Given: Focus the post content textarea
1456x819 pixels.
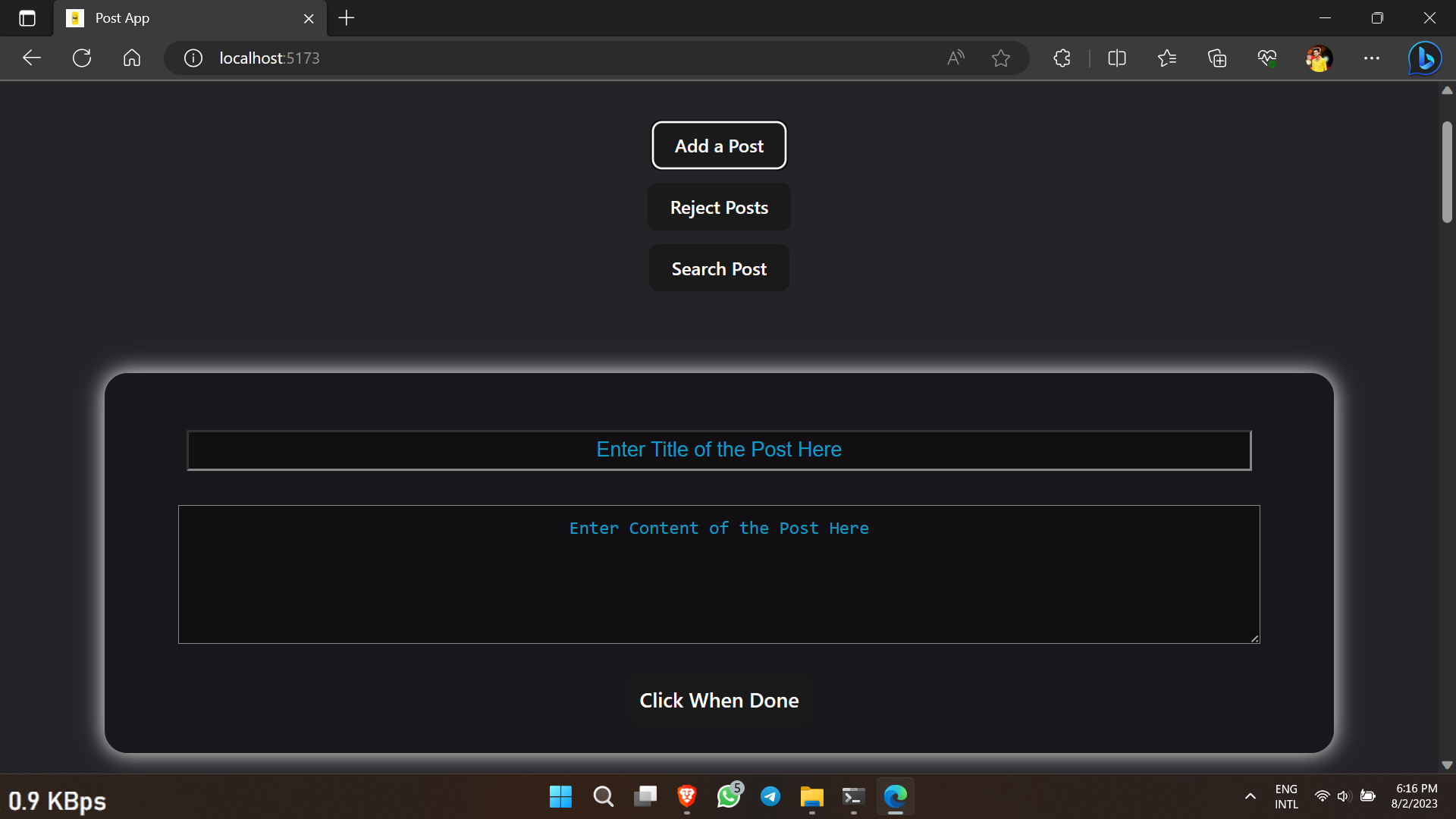Looking at the screenshot, I should [x=719, y=574].
